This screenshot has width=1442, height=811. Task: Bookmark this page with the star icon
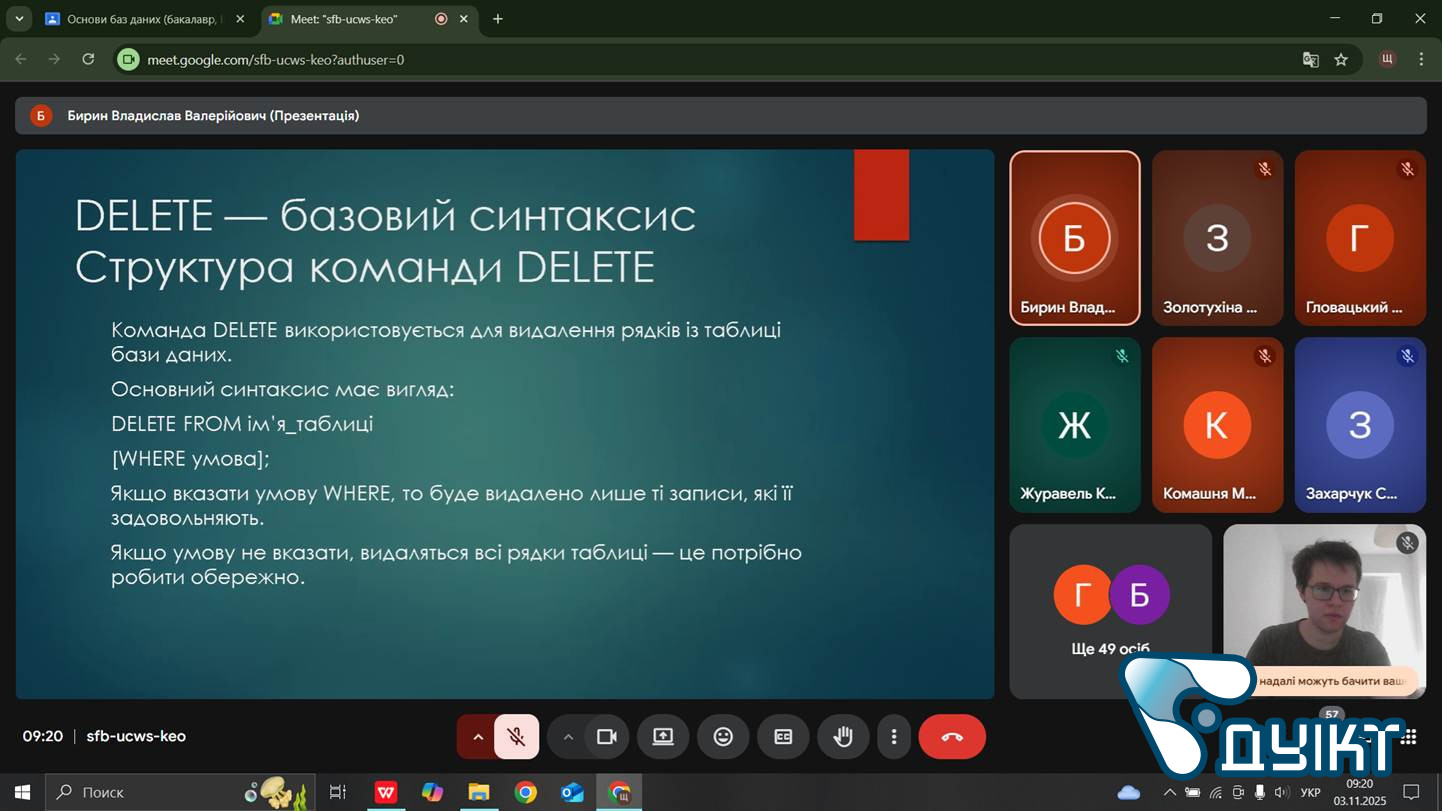pyautogui.click(x=1341, y=60)
